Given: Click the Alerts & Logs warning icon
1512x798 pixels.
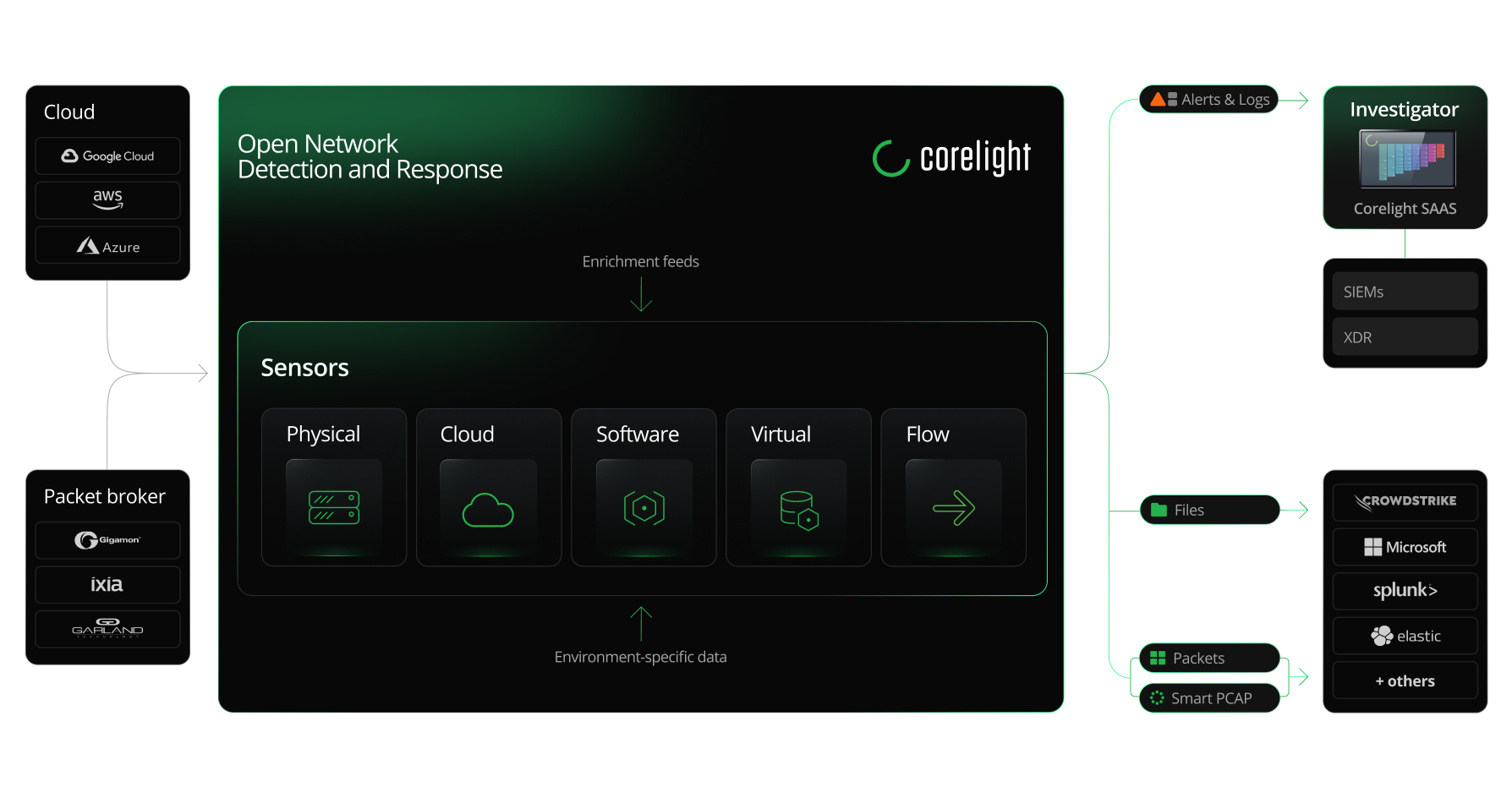Looking at the screenshot, I should (x=1158, y=99).
